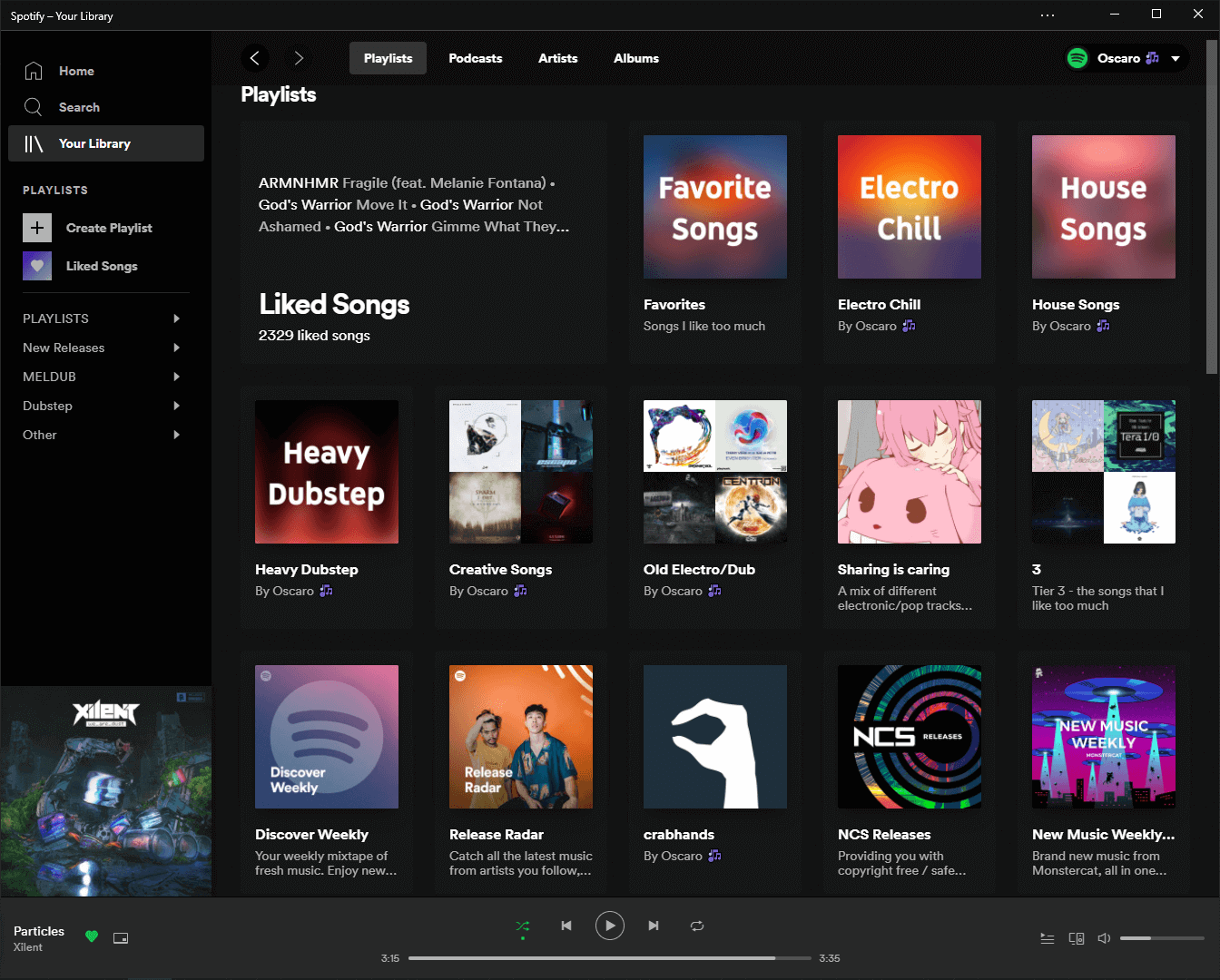
Task: Open the Heavy Dubstep playlist thumbnail
Action: (x=326, y=471)
